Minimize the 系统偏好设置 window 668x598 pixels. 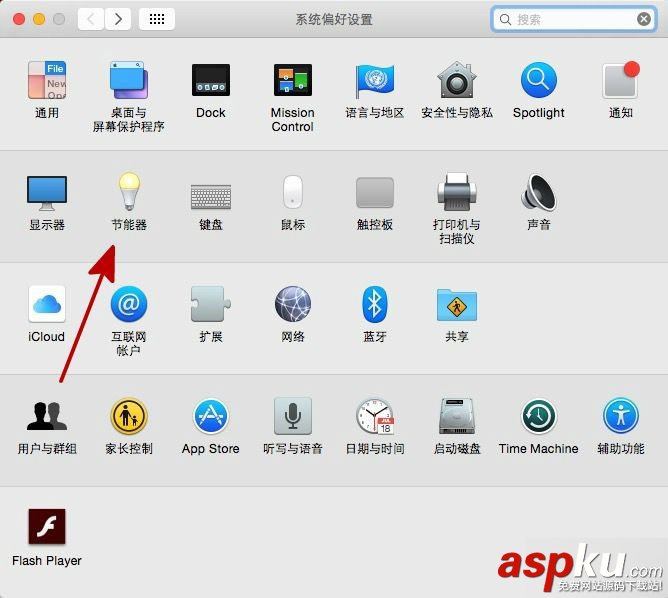coord(39,19)
